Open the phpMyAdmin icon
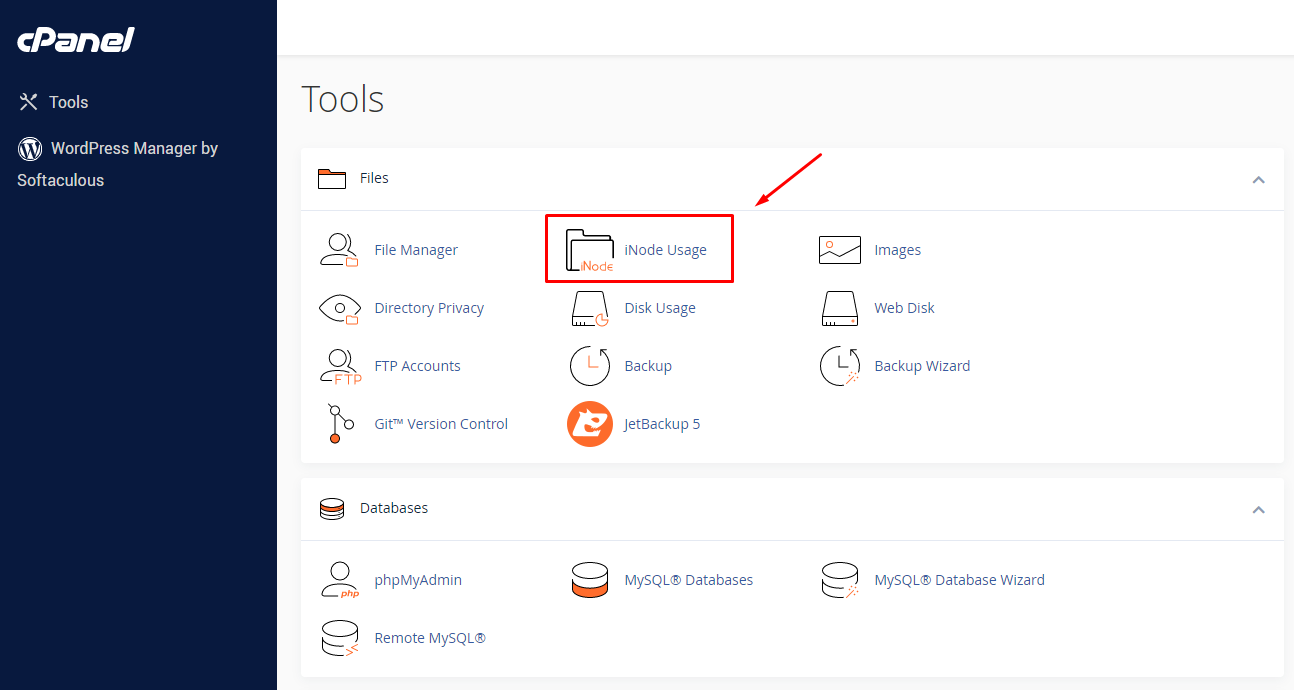The image size is (1294, 690). click(339, 580)
